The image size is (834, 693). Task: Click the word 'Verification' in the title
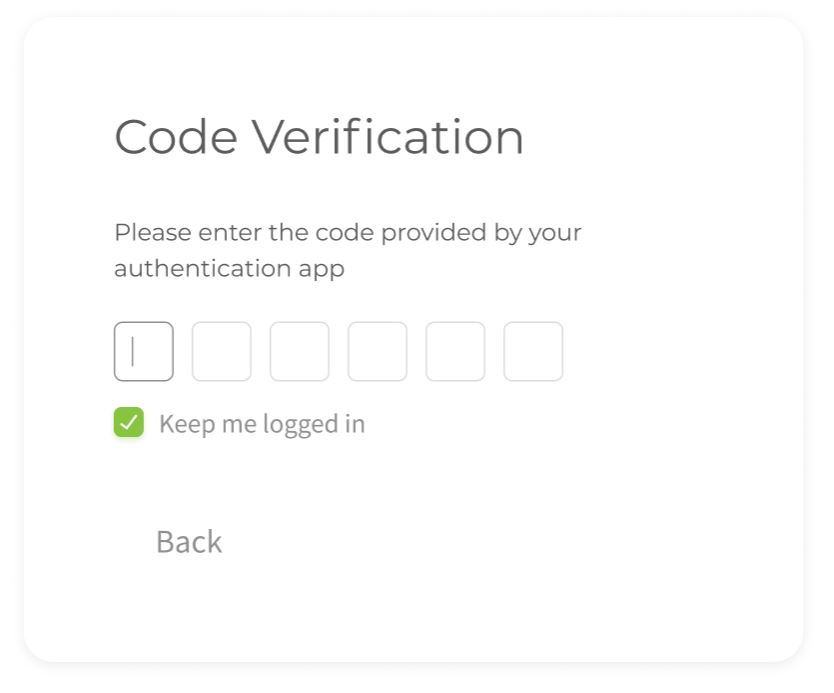(x=388, y=137)
